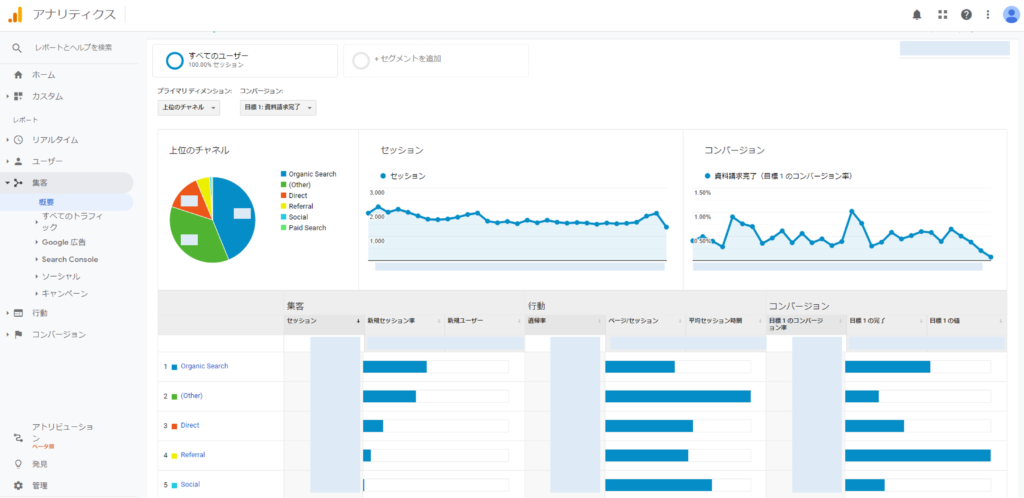Open 管理 in sidebar
Screen dimensions: 1024x498
click(39, 486)
